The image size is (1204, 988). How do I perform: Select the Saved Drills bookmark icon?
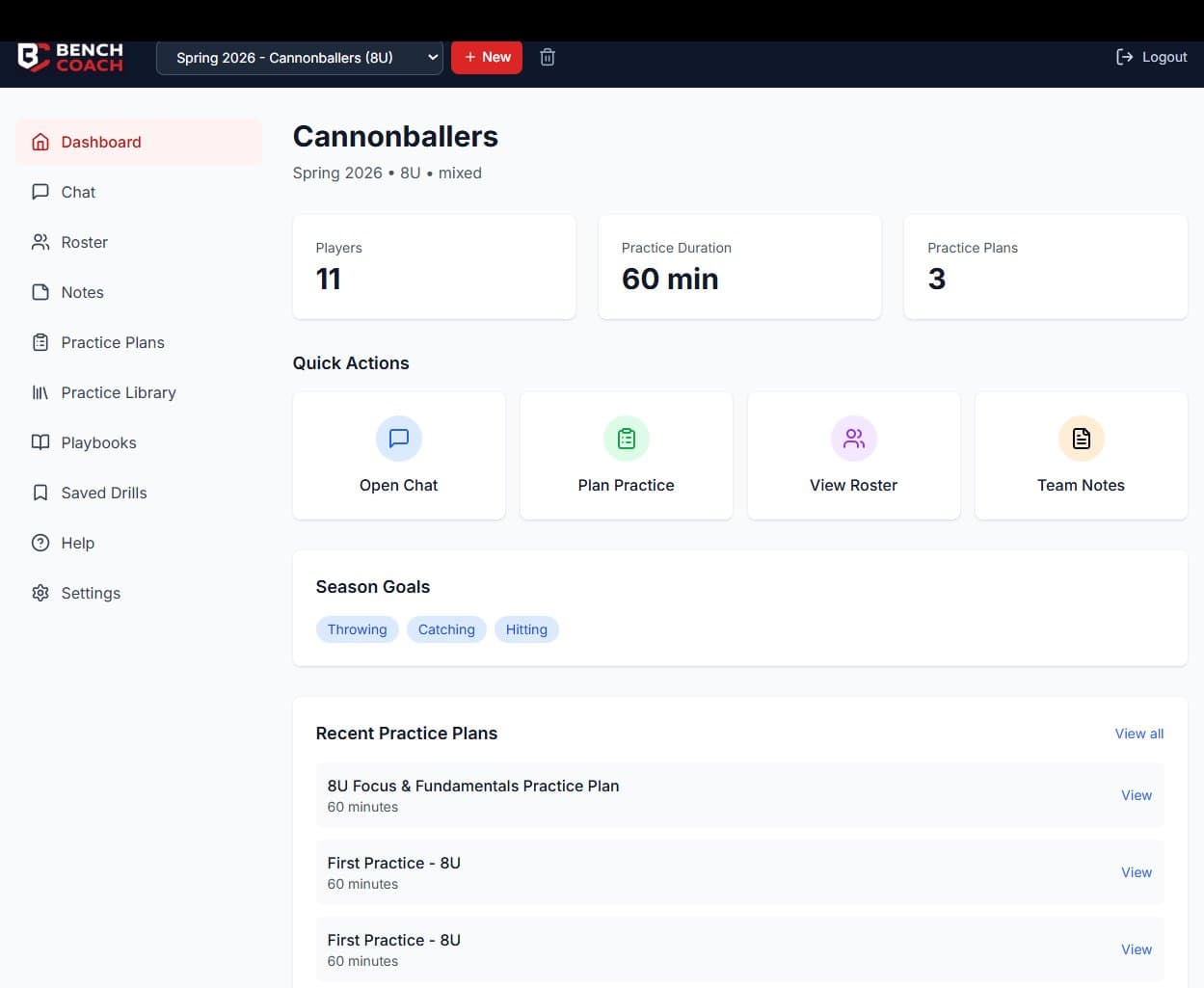click(x=40, y=493)
